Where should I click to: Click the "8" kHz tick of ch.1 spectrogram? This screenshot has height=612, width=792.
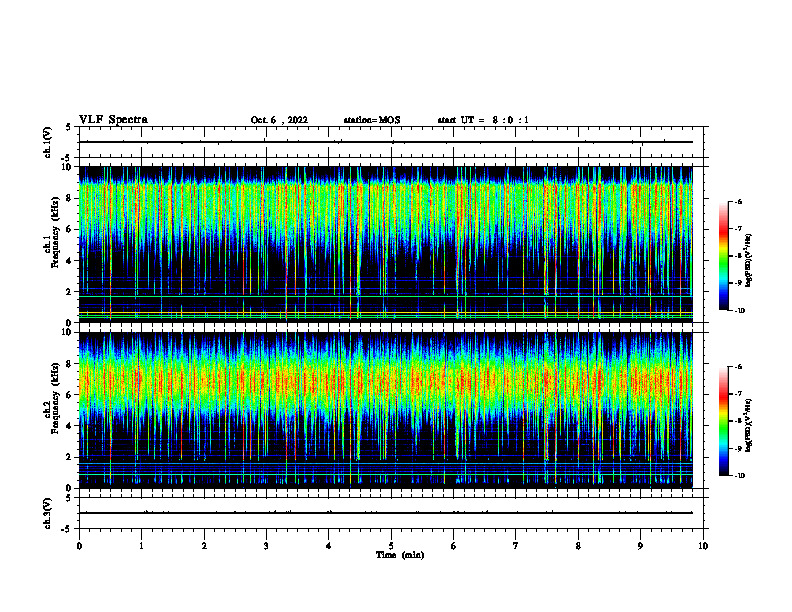(70, 198)
